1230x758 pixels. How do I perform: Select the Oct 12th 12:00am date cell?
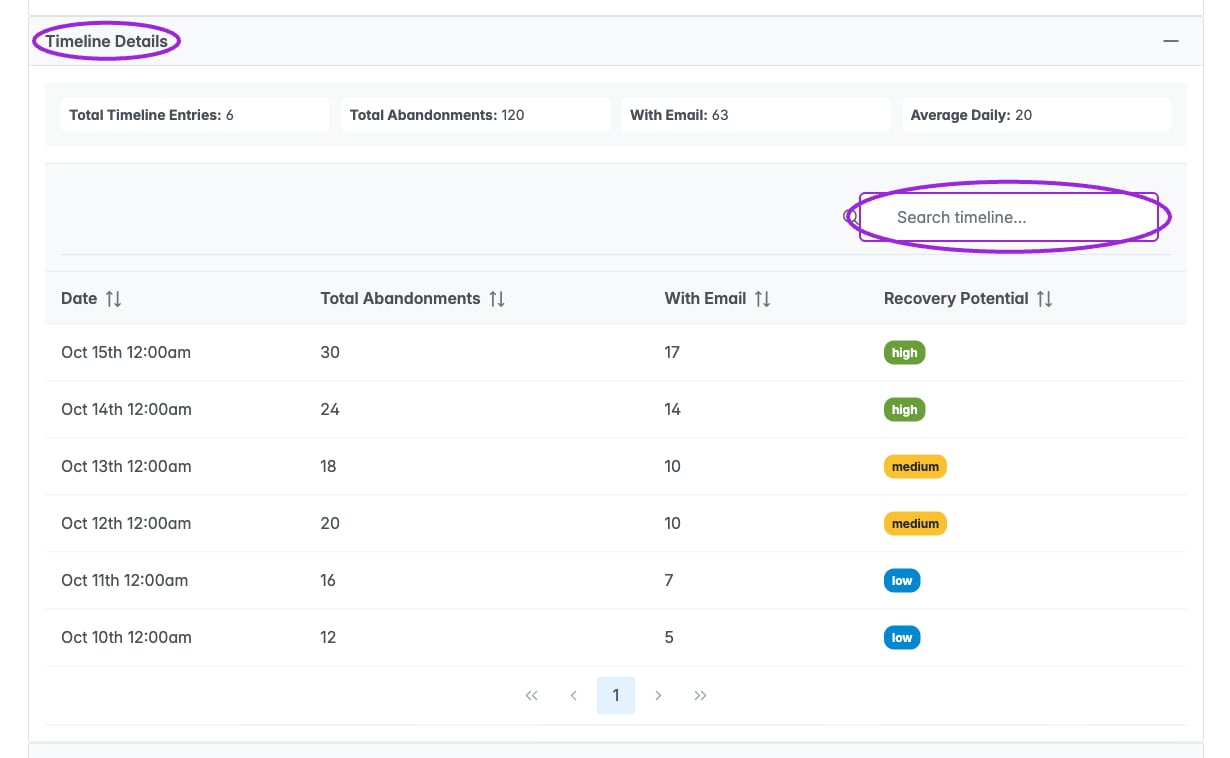(126, 523)
